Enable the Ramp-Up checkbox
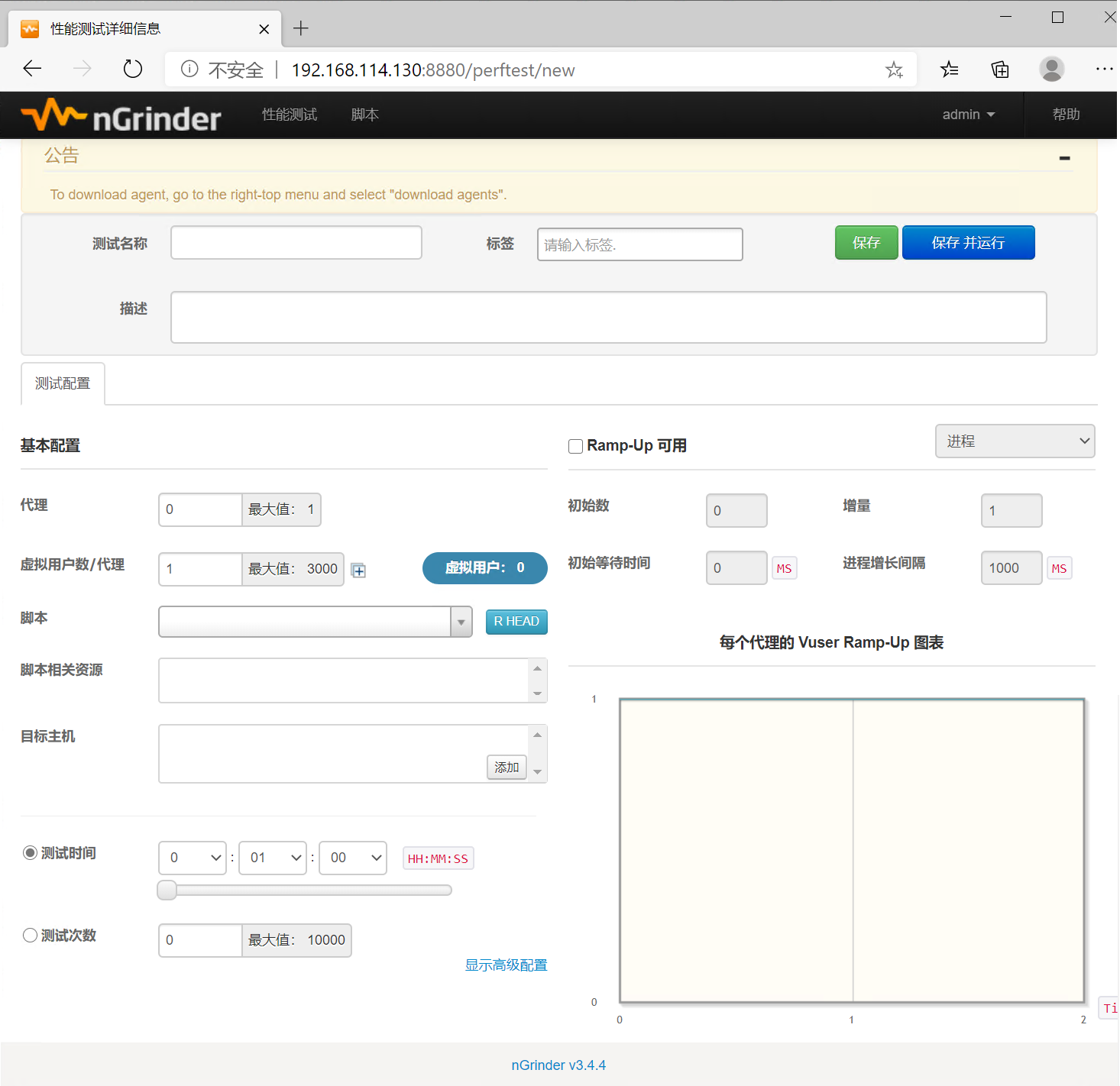The height and width of the screenshot is (1086, 1120). [576, 446]
